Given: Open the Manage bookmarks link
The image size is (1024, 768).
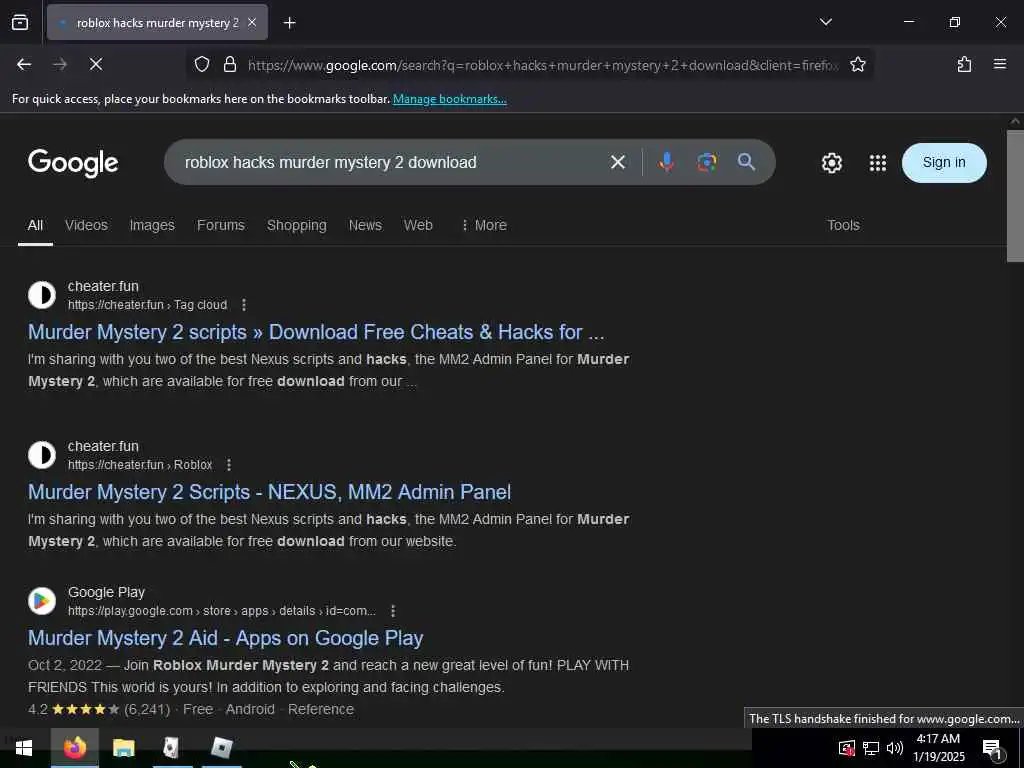Looking at the screenshot, I should pyautogui.click(x=449, y=99).
